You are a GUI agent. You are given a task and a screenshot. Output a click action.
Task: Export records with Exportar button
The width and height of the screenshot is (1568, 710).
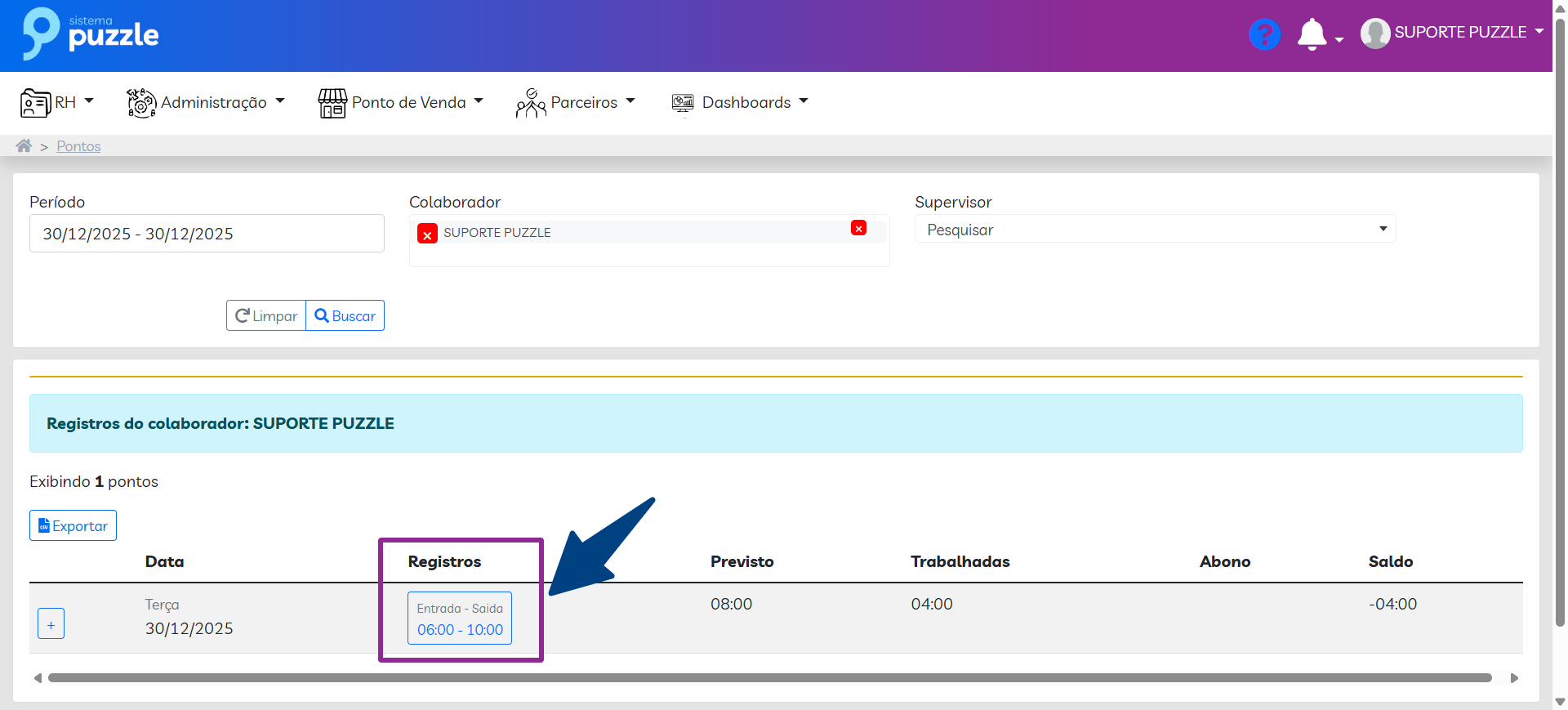click(x=73, y=526)
